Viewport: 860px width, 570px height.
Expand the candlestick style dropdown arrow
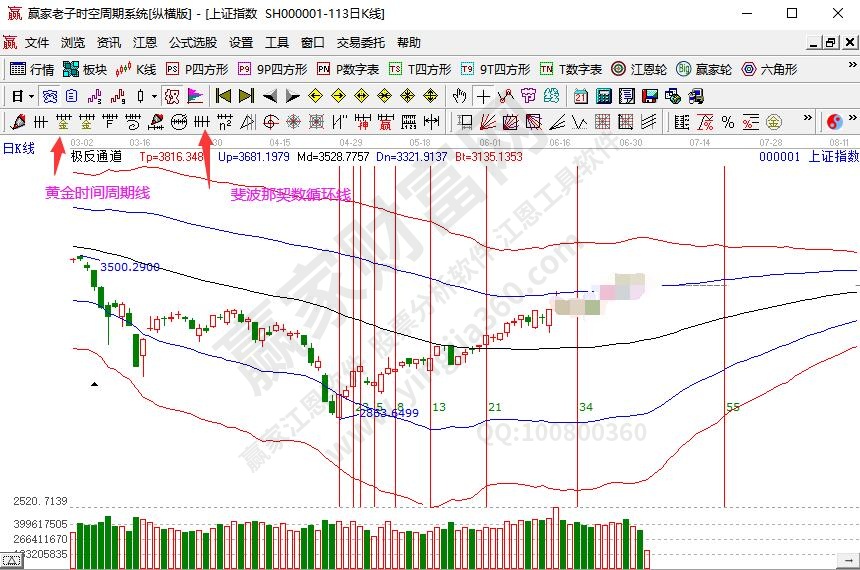(x=153, y=96)
